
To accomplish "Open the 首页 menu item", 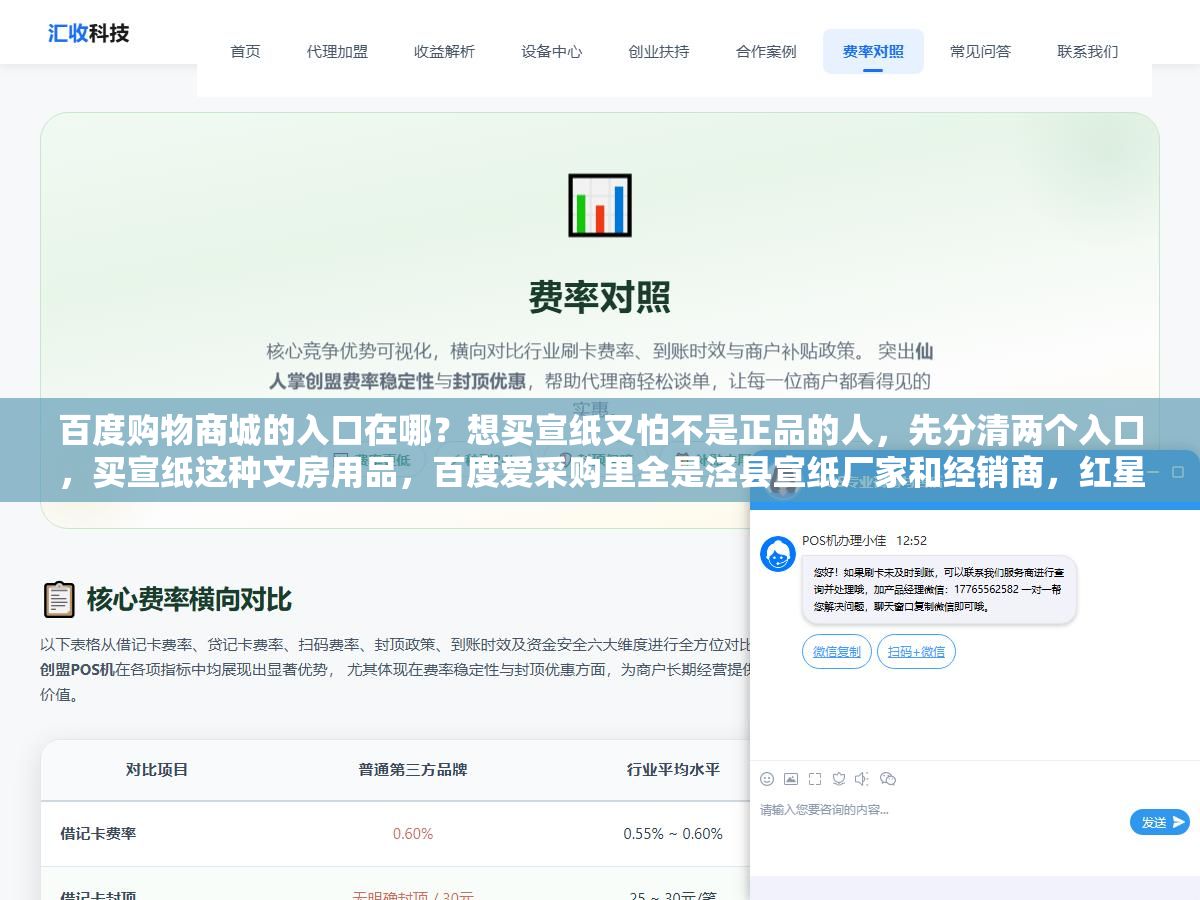I will (245, 51).
